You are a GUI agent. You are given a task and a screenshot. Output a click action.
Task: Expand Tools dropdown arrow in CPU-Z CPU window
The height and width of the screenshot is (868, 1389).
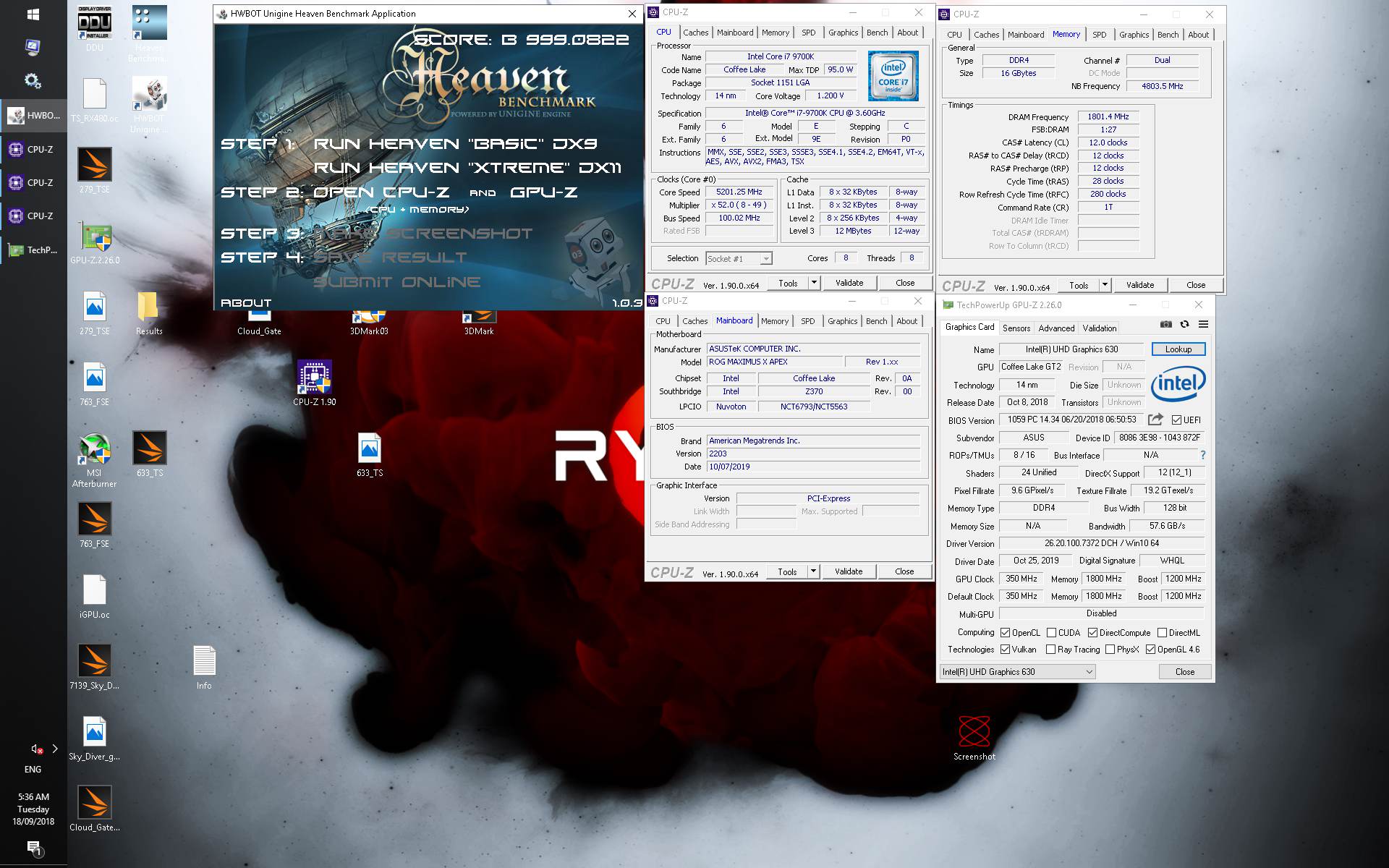pos(814,283)
